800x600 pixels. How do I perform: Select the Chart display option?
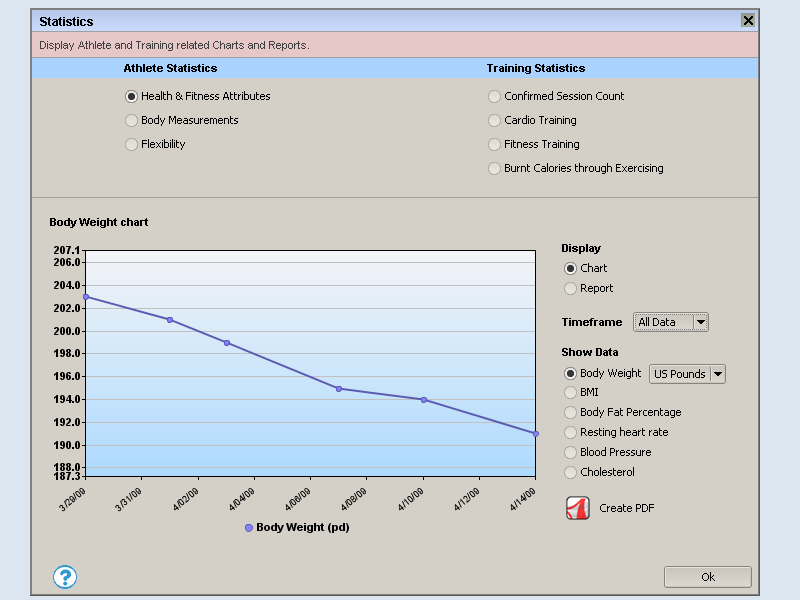[571, 269]
